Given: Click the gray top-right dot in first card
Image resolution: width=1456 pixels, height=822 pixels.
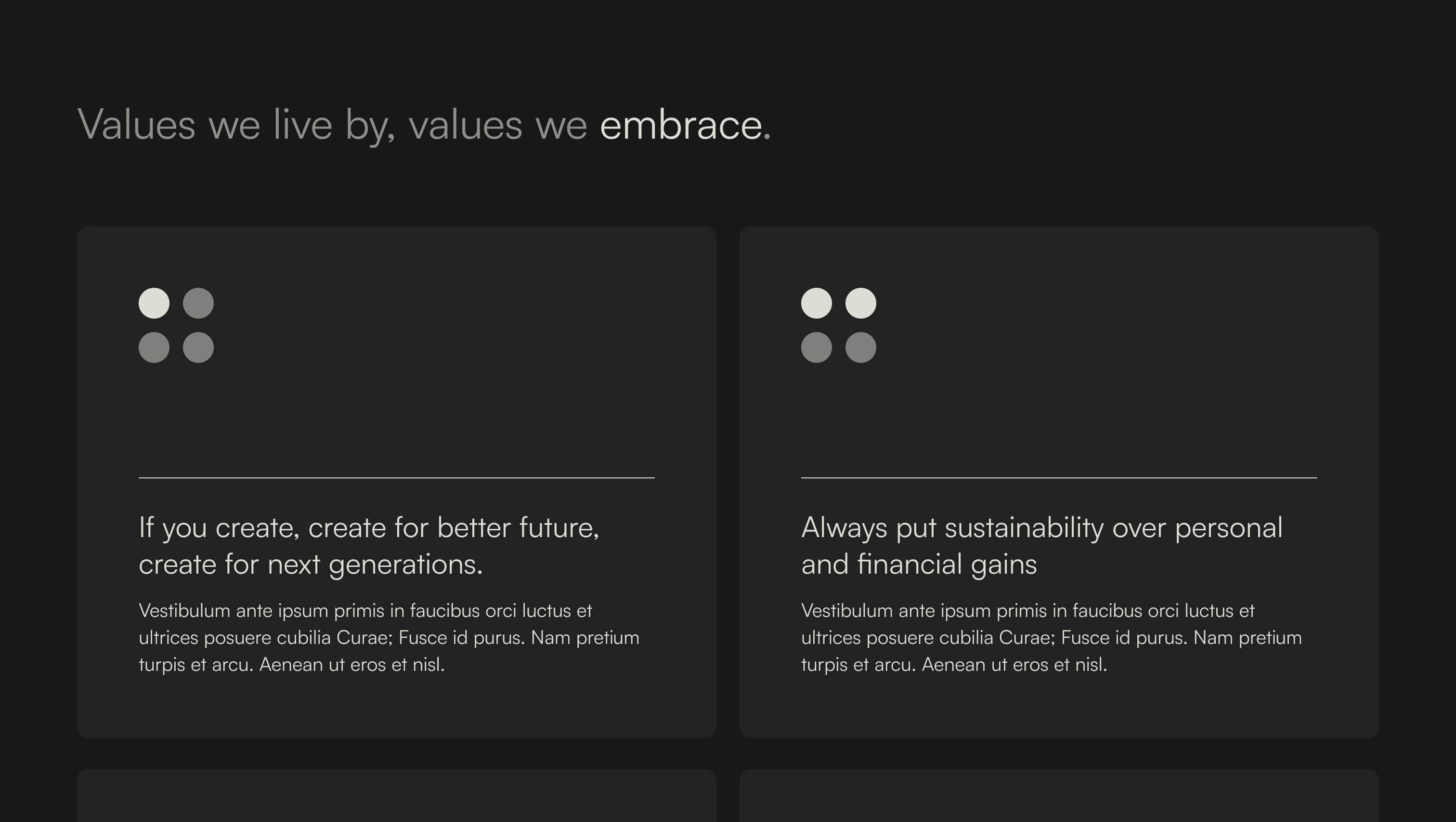Looking at the screenshot, I should 198,303.
